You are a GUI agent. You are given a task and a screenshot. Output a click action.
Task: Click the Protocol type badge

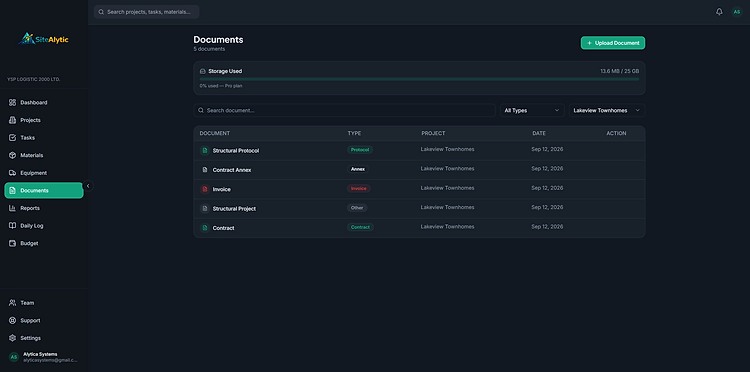tap(360, 150)
